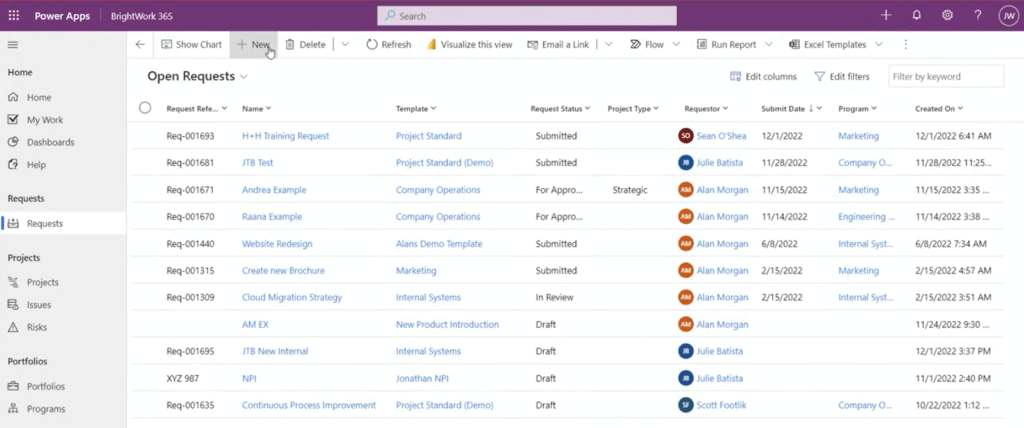Viewport: 1024px width, 428px height.
Task: Open the settings gear icon
Action: (x=947, y=15)
